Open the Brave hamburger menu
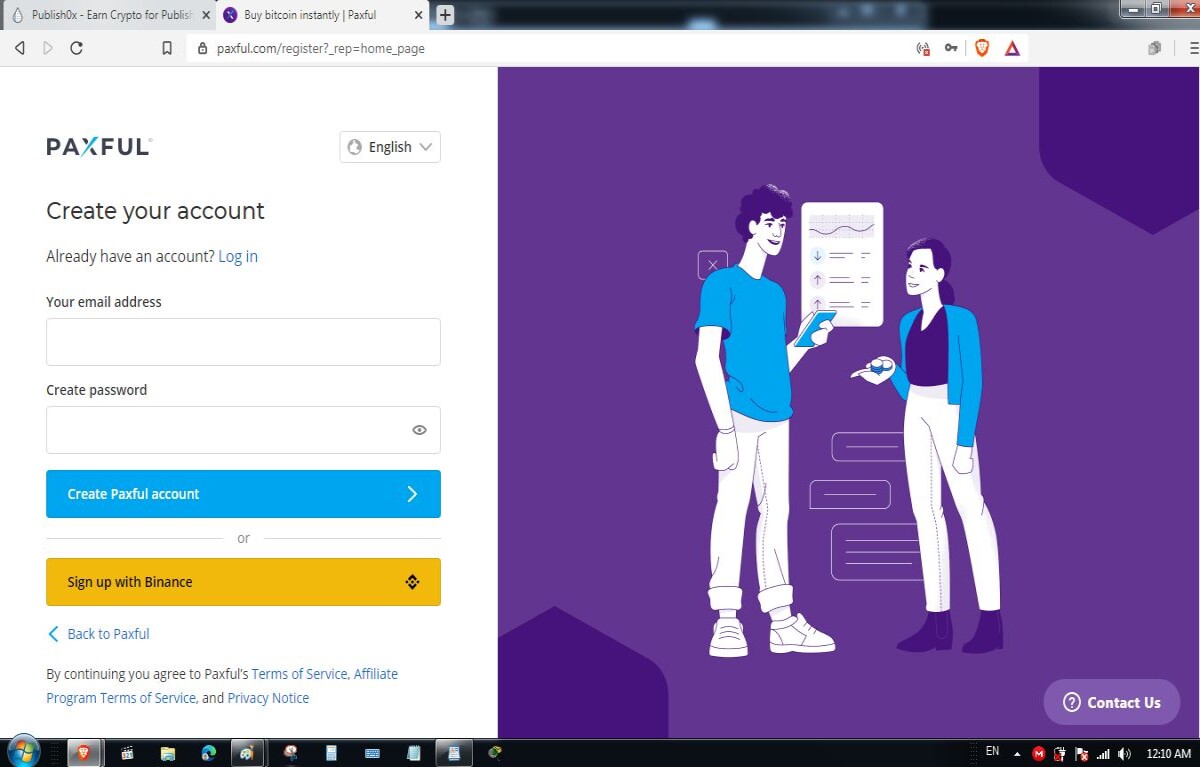 pyautogui.click(x=1192, y=48)
